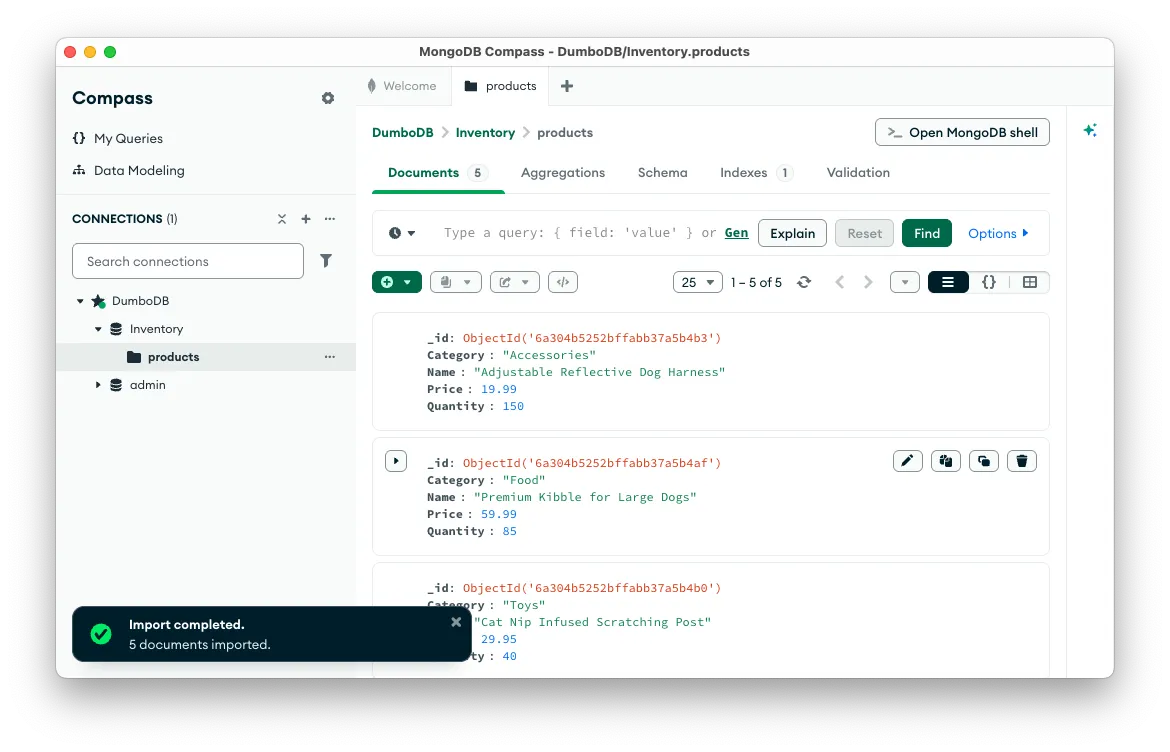1170x752 pixels.
Task: Open Compass settings gear
Action: (x=328, y=98)
